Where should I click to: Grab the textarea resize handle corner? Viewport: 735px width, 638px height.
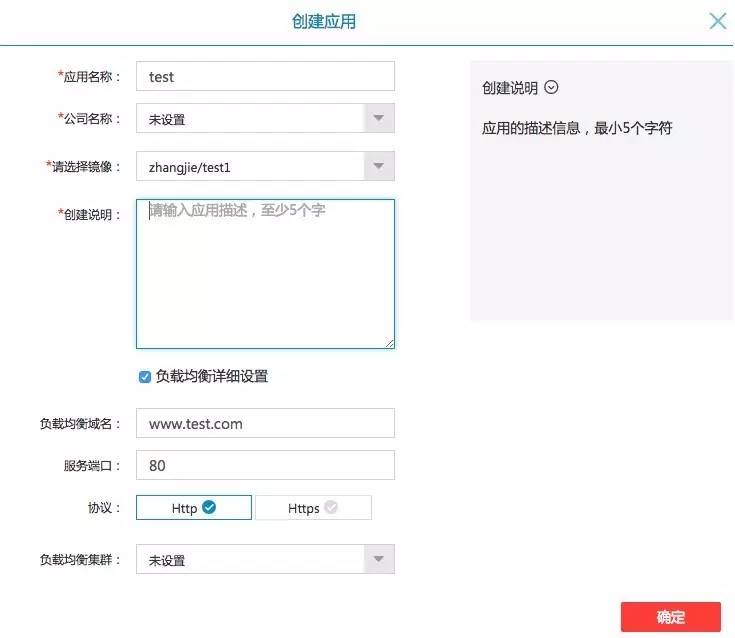pos(390,344)
